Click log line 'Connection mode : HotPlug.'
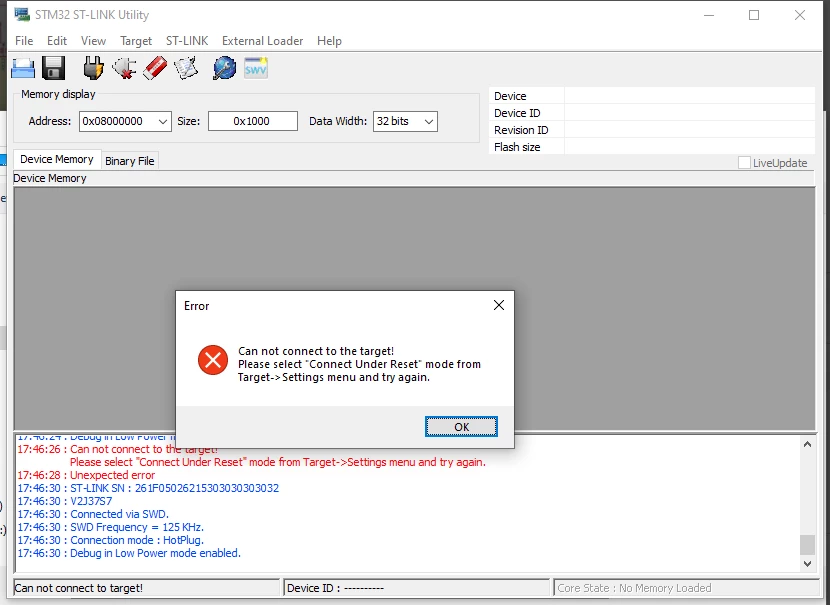Image resolution: width=830 pixels, height=605 pixels. (111, 540)
